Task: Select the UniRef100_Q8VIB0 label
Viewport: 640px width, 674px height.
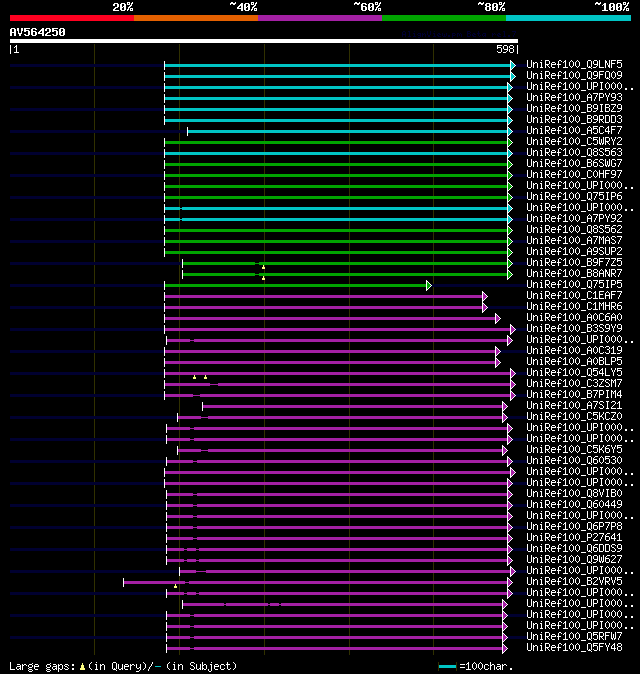Action: 574,493
